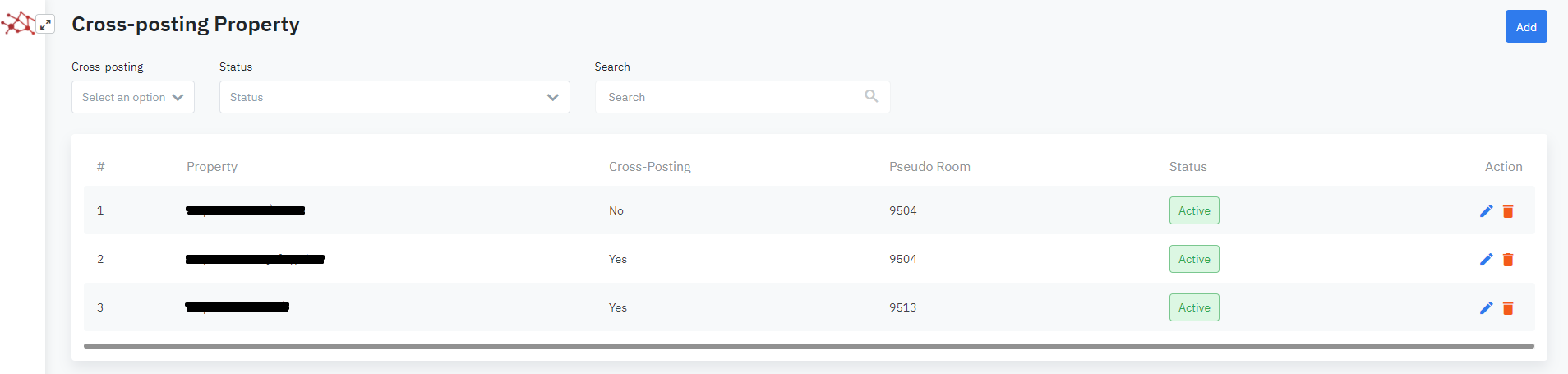Click the Cross-Posting column header
Image resolution: width=1568 pixels, height=374 pixels.
649,167
